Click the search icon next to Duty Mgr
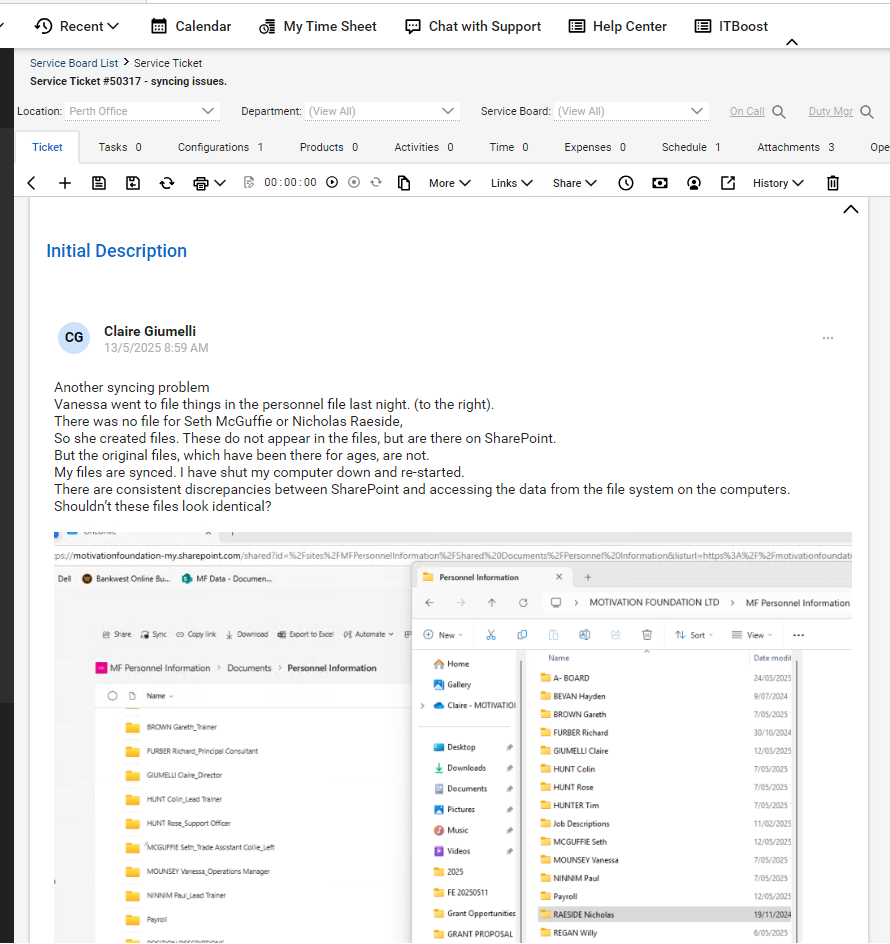The width and height of the screenshot is (890, 944). coord(867,112)
